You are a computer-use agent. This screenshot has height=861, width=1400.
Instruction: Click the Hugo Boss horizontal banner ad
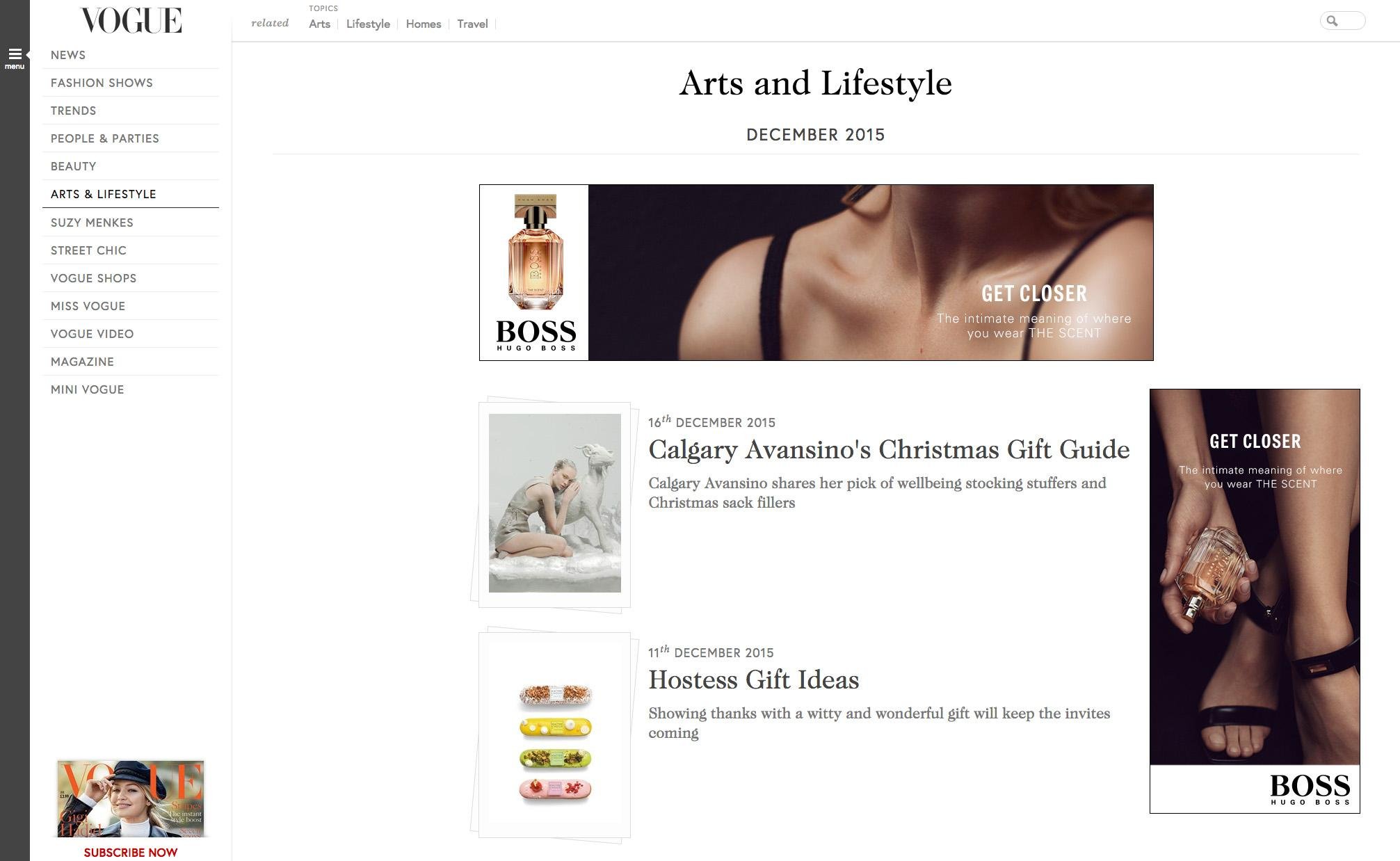tap(816, 273)
